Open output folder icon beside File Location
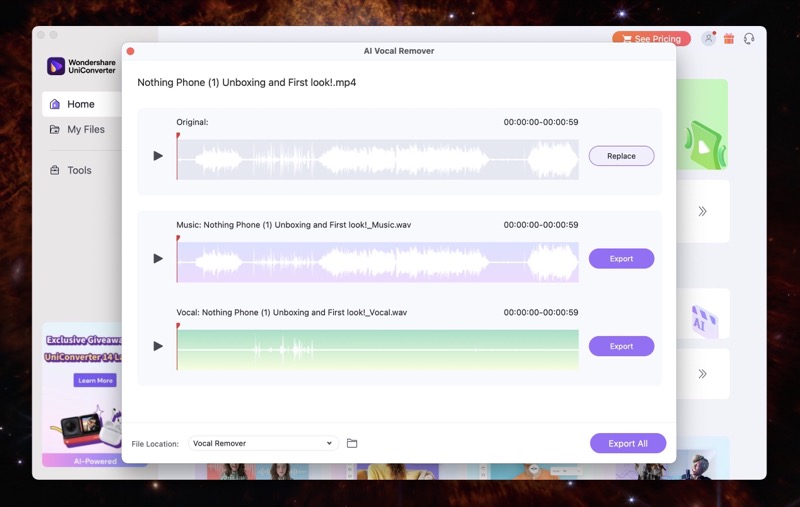The image size is (800, 507). 352,443
